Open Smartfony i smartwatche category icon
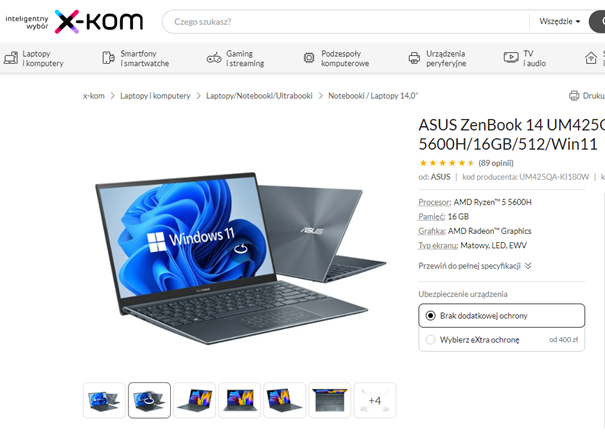605x434 pixels. [108, 58]
